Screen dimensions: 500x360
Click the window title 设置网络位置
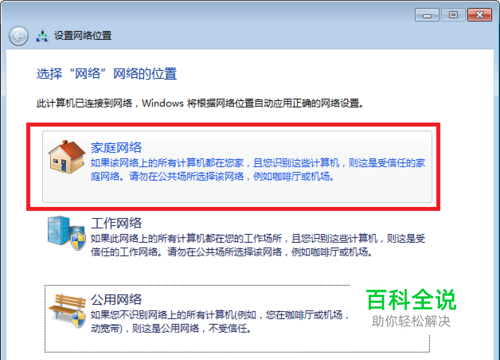coord(83,36)
